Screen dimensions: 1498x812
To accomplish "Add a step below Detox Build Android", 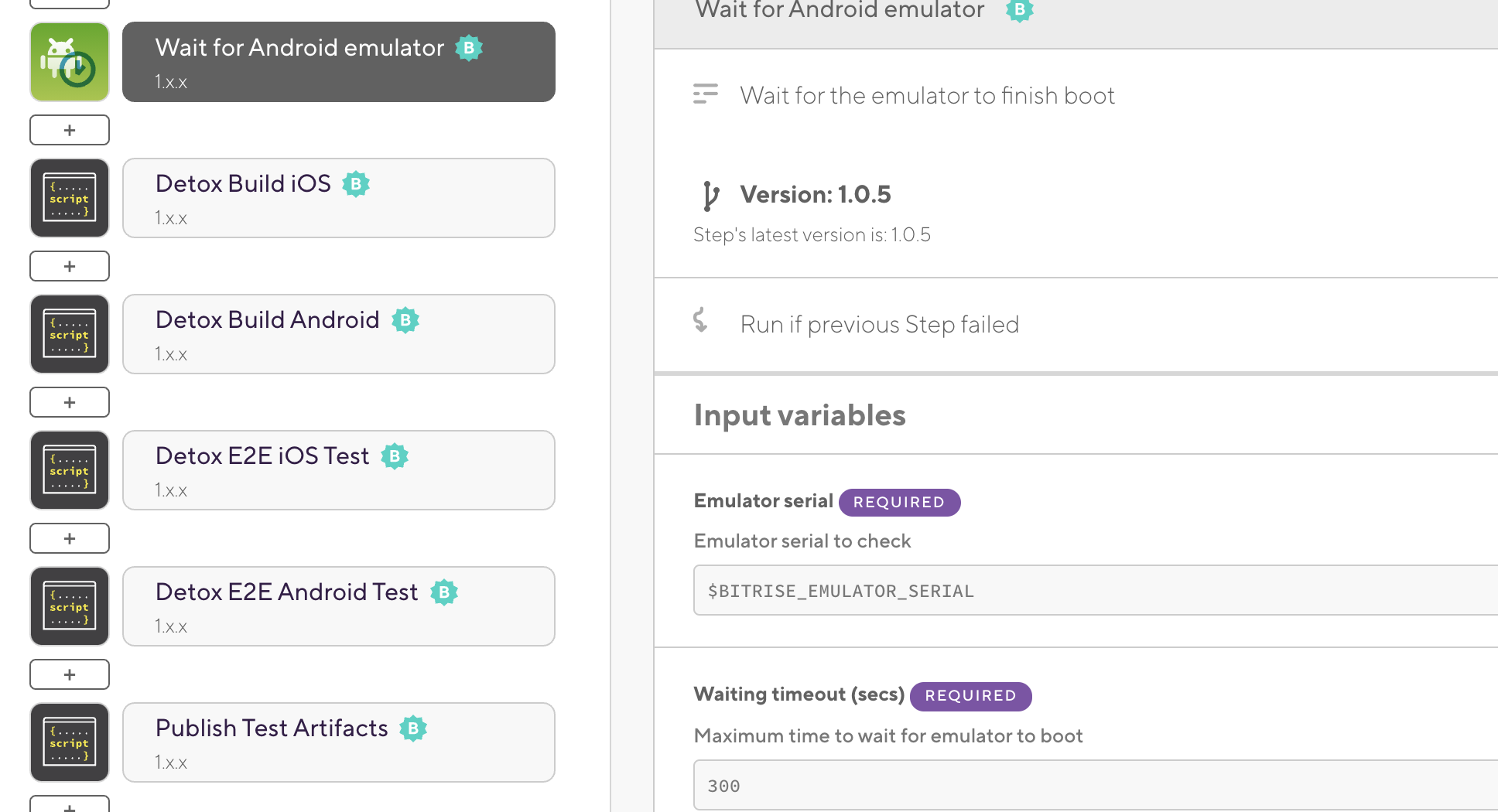I will pyautogui.click(x=70, y=402).
